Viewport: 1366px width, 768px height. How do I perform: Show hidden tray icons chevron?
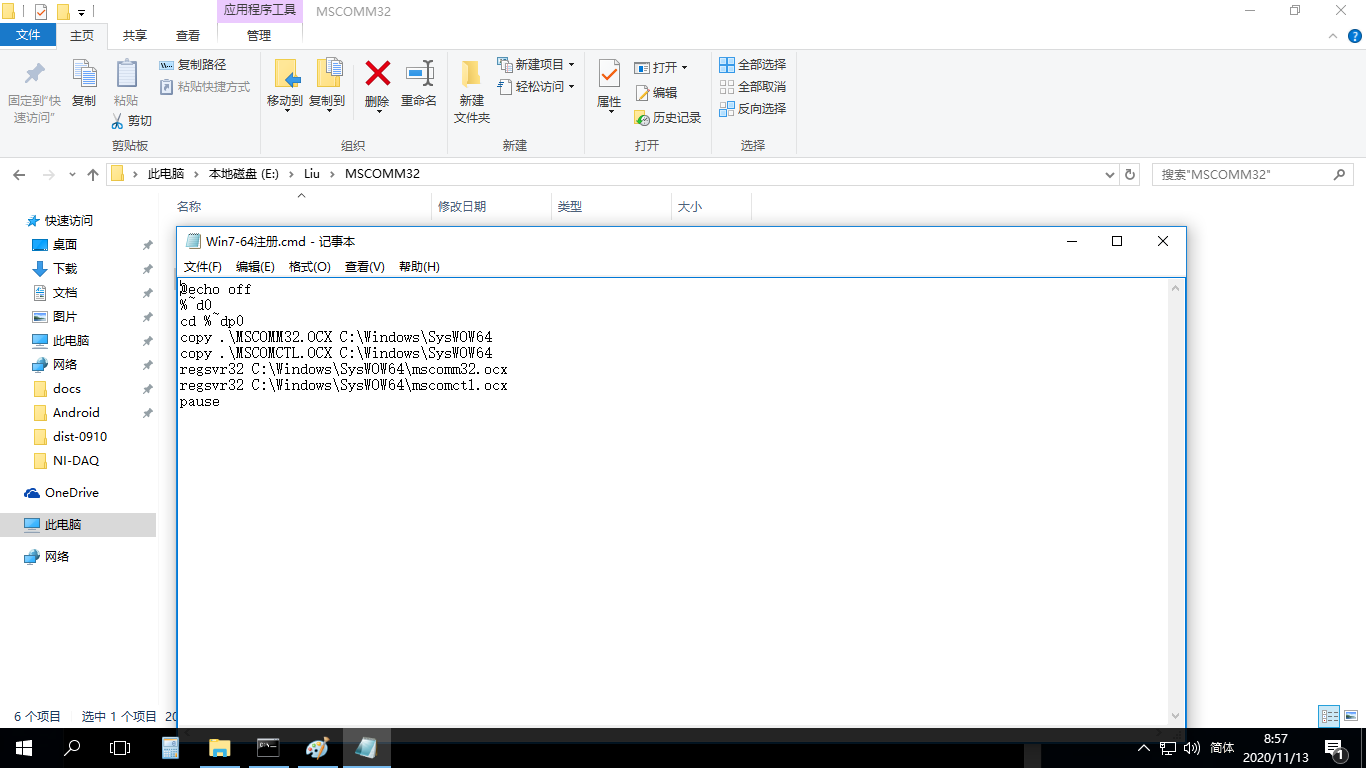(1144, 748)
